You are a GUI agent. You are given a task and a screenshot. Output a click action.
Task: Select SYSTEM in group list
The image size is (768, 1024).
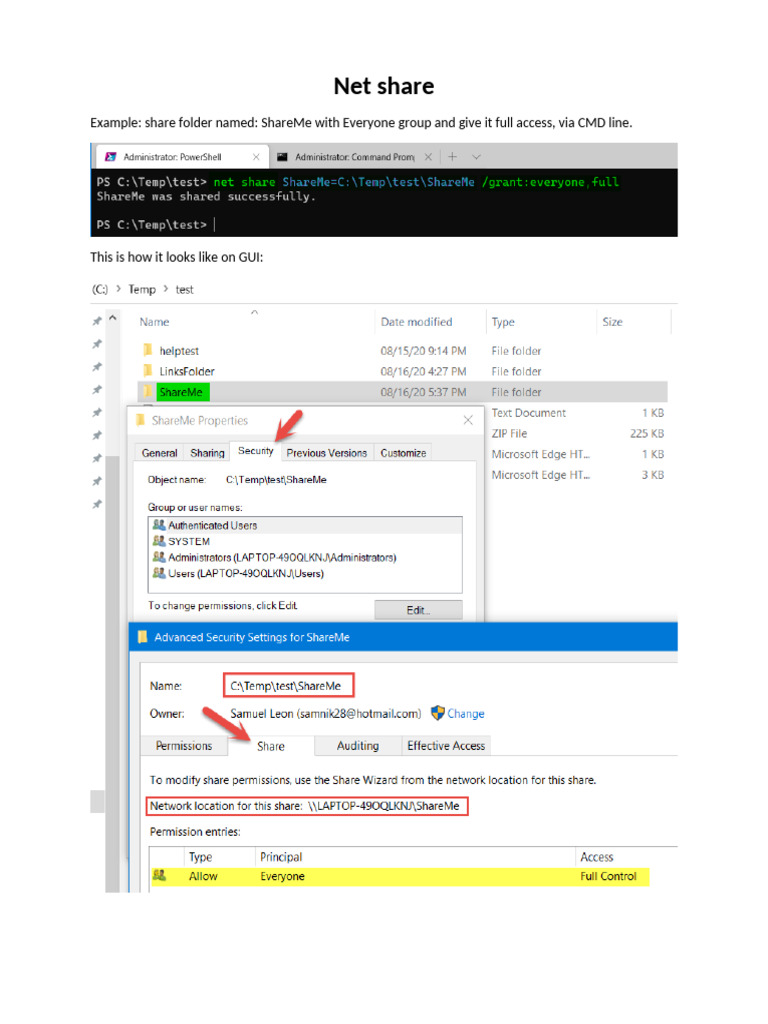[305, 541]
